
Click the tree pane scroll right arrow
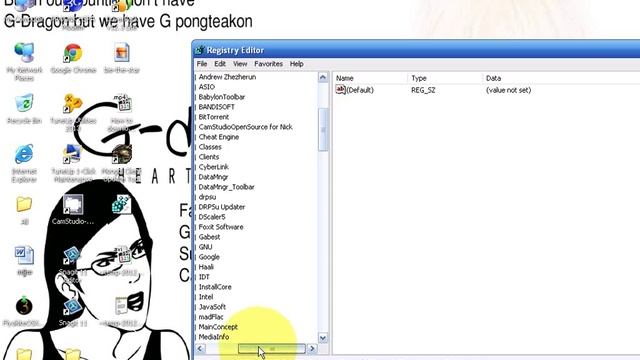(312, 349)
